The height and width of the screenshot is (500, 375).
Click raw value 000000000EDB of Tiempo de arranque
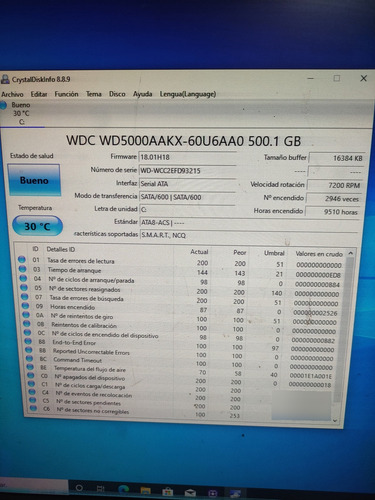pos(318,275)
